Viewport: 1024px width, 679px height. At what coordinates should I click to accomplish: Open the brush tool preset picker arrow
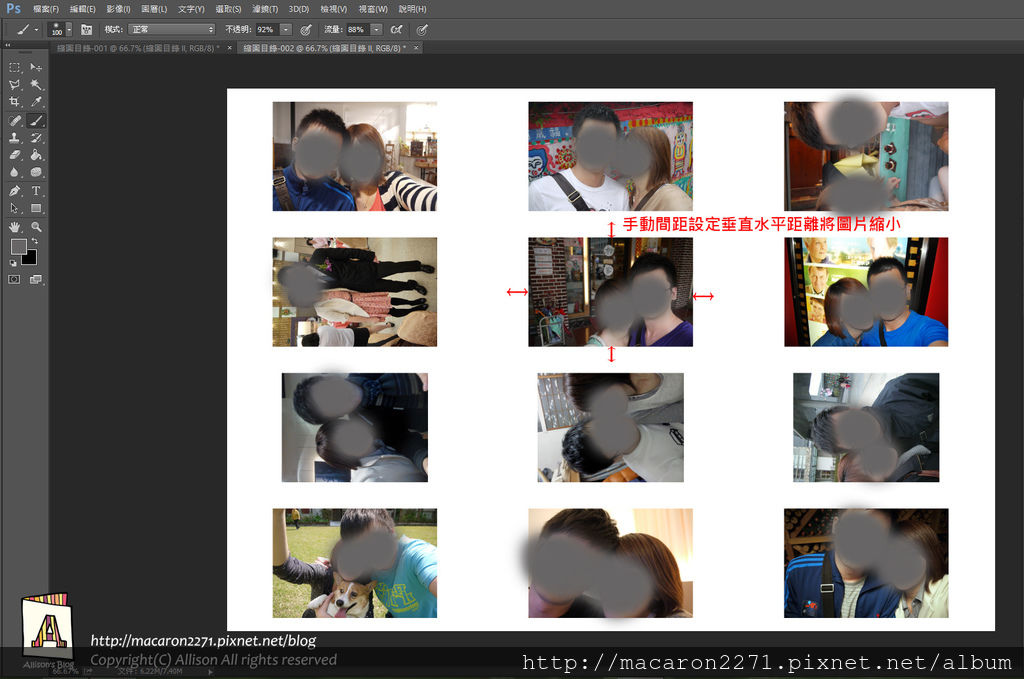(x=36, y=29)
